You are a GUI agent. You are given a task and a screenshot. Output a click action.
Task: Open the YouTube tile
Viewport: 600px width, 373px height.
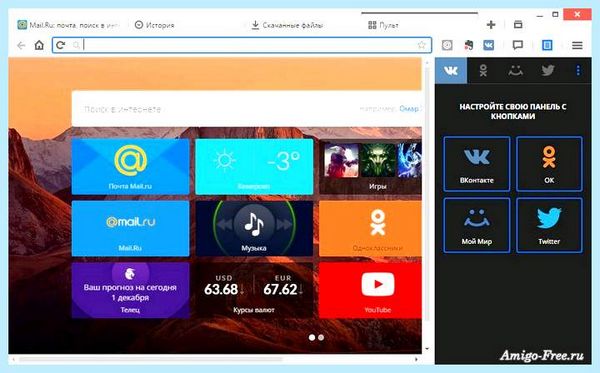pyautogui.click(x=370, y=290)
